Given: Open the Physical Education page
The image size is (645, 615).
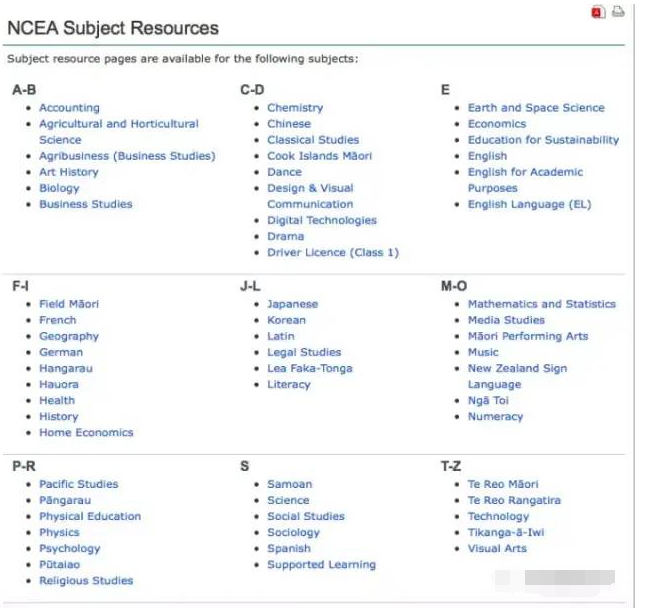Looking at the screenshot, I should [90, 517].
